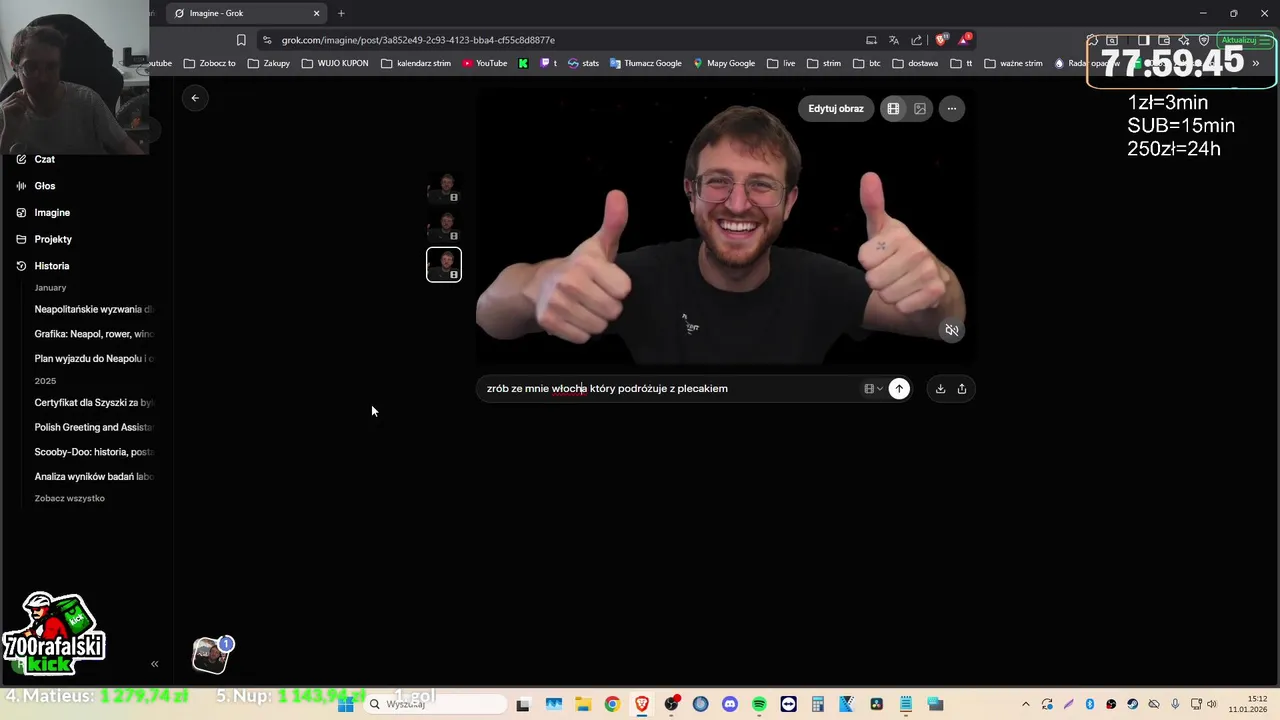Open a new browser tab
The width and height of the screenshot is (1280, 720).
pyautogui.click(x=341, y=13)
